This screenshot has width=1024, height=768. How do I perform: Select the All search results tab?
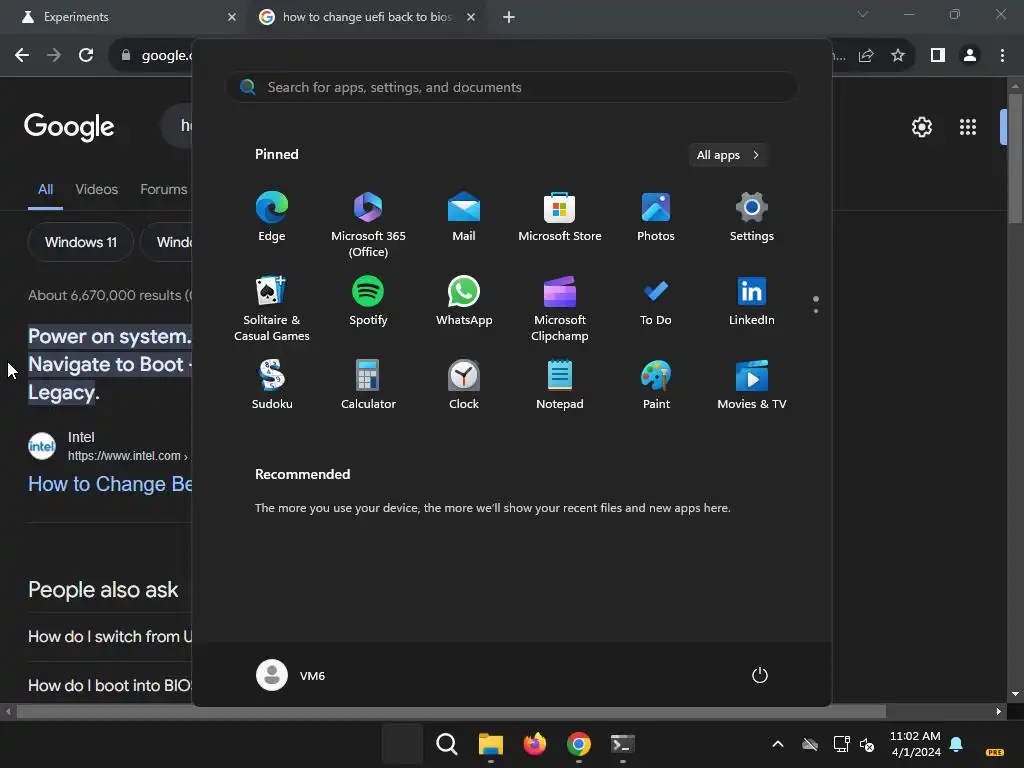(45, 189)
